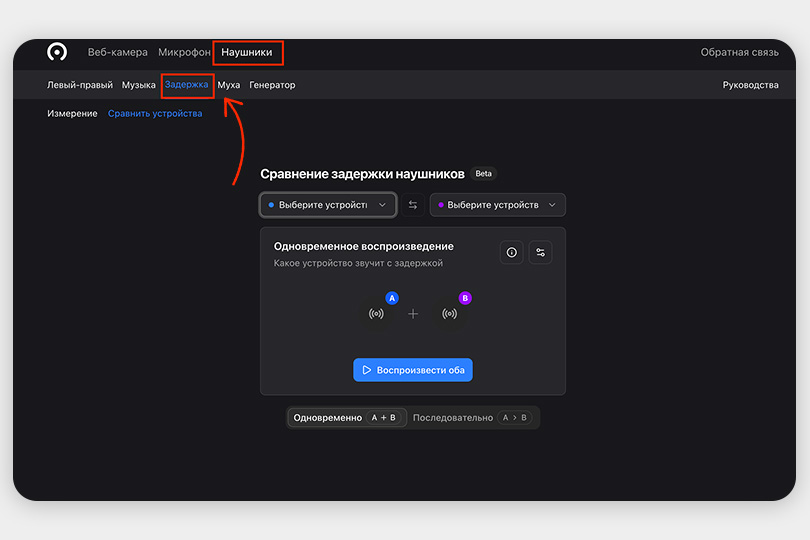Screen dimensions: 810x540
Task: Click the purple B badge
Action: pos(465,298)
